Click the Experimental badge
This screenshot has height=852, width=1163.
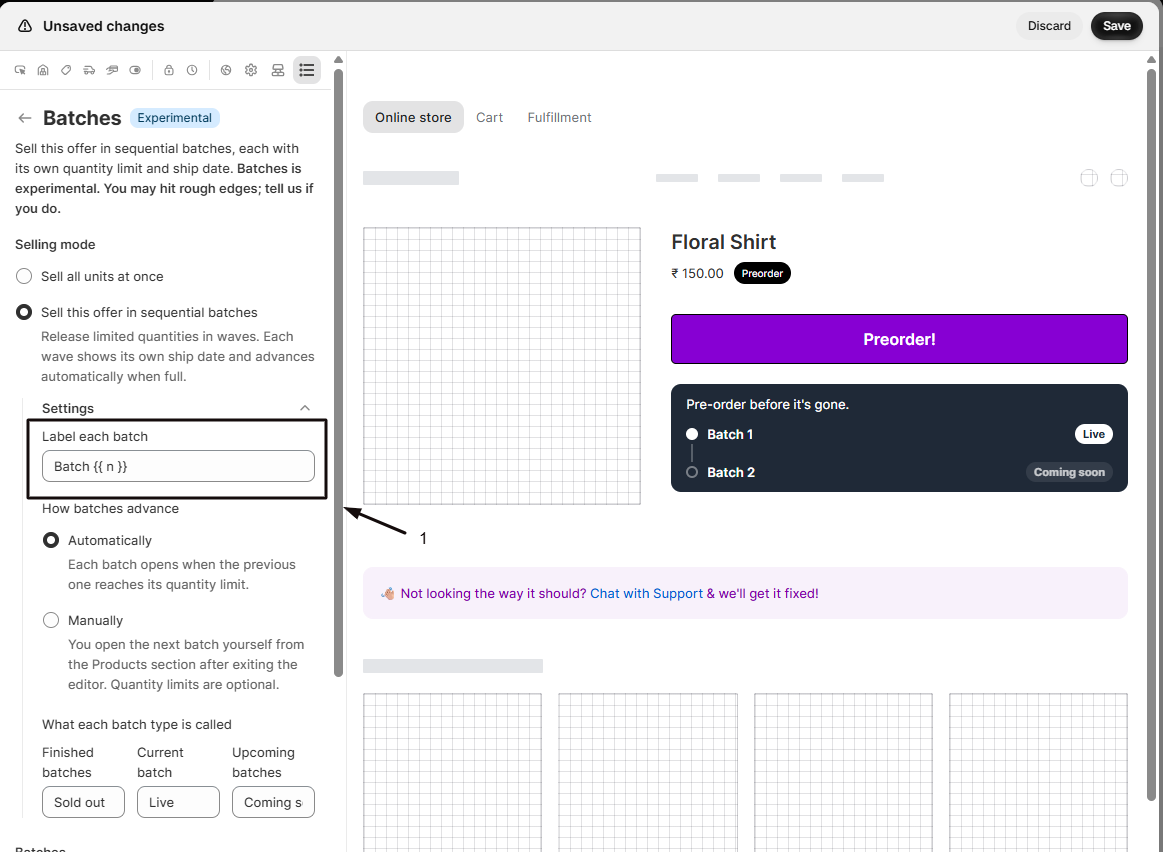pyautogui.click(x=174, y=118)
